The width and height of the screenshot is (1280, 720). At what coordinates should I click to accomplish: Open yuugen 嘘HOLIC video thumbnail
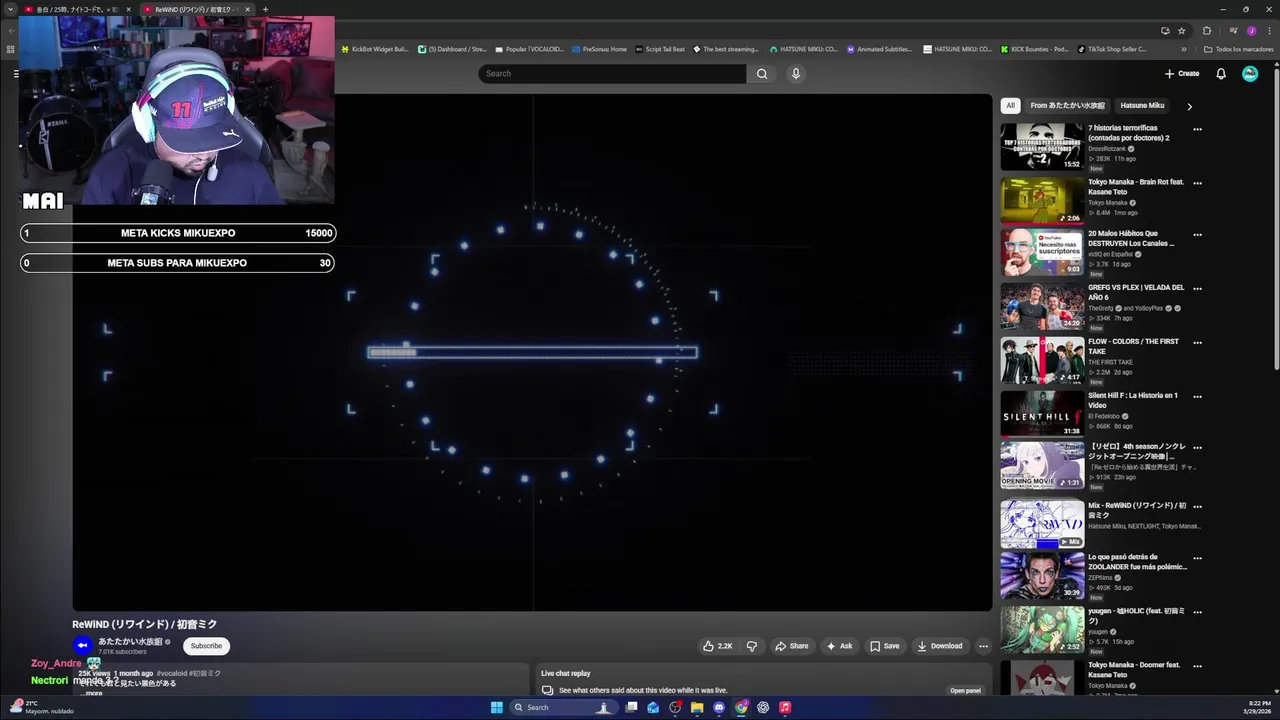coord(1042,630)
